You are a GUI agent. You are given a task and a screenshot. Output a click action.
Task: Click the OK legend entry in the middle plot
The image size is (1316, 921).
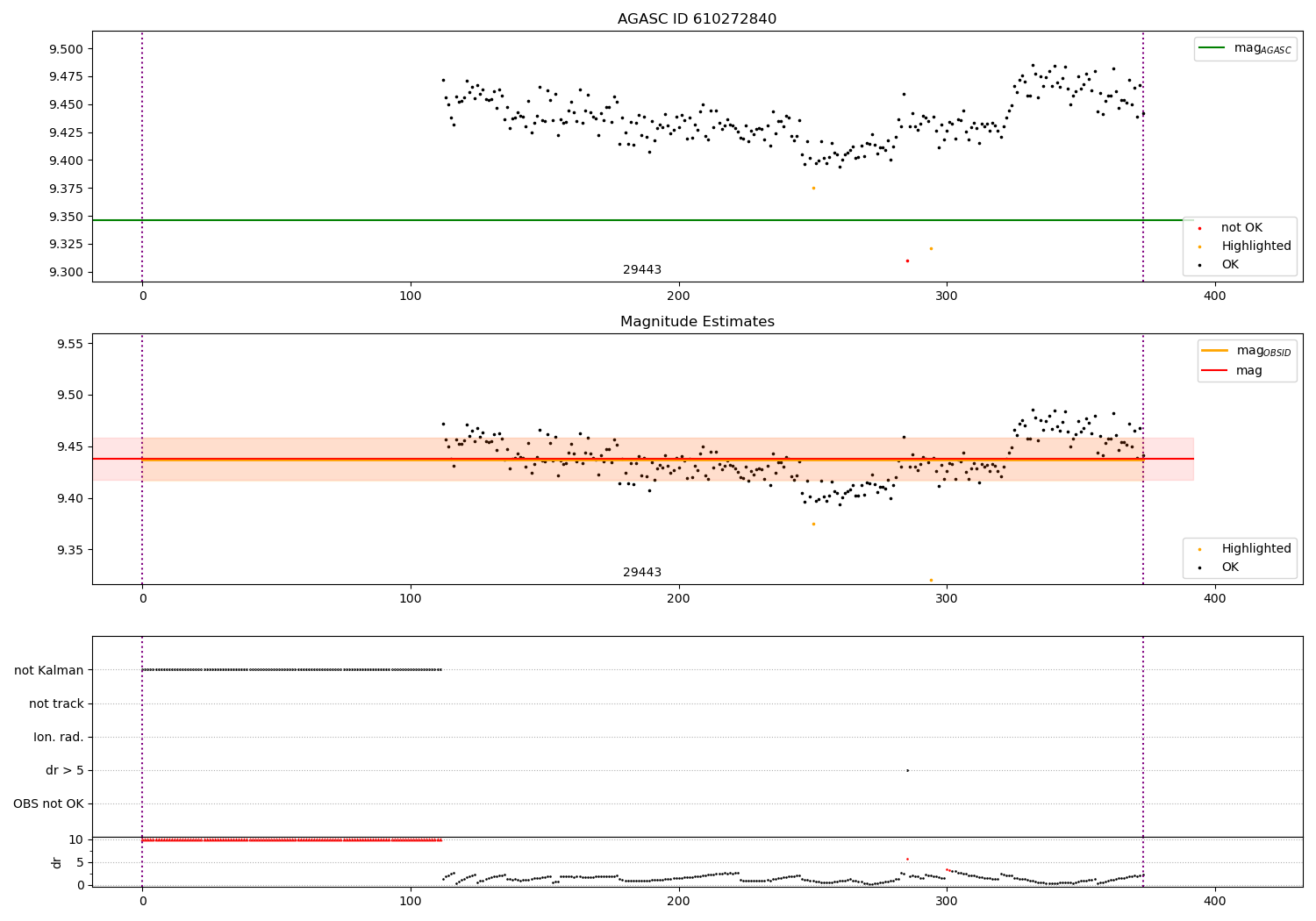pyautogui.click(x=1219, y=568)
